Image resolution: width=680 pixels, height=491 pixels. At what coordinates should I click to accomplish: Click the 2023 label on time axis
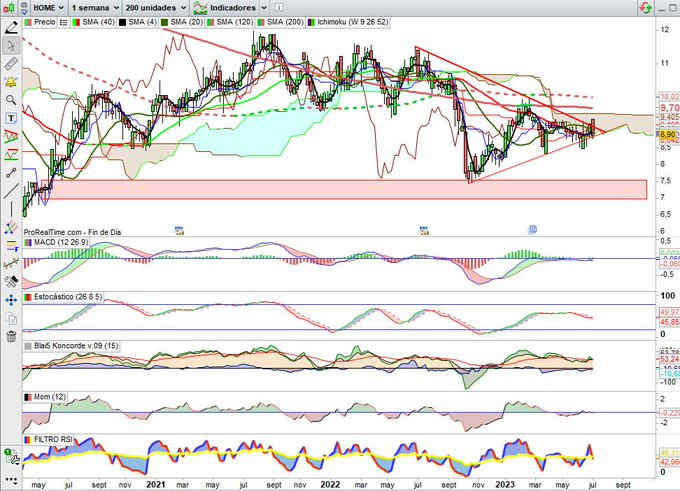pos(505,484)
